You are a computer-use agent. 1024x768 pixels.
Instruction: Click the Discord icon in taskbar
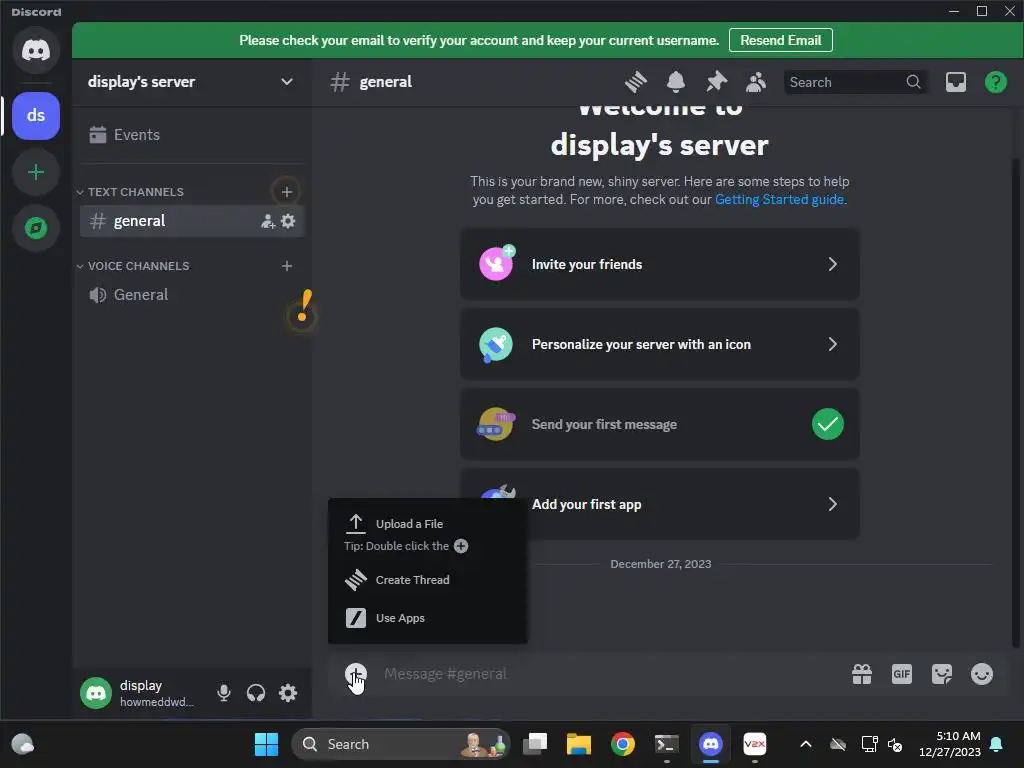(x=711, y=744)
